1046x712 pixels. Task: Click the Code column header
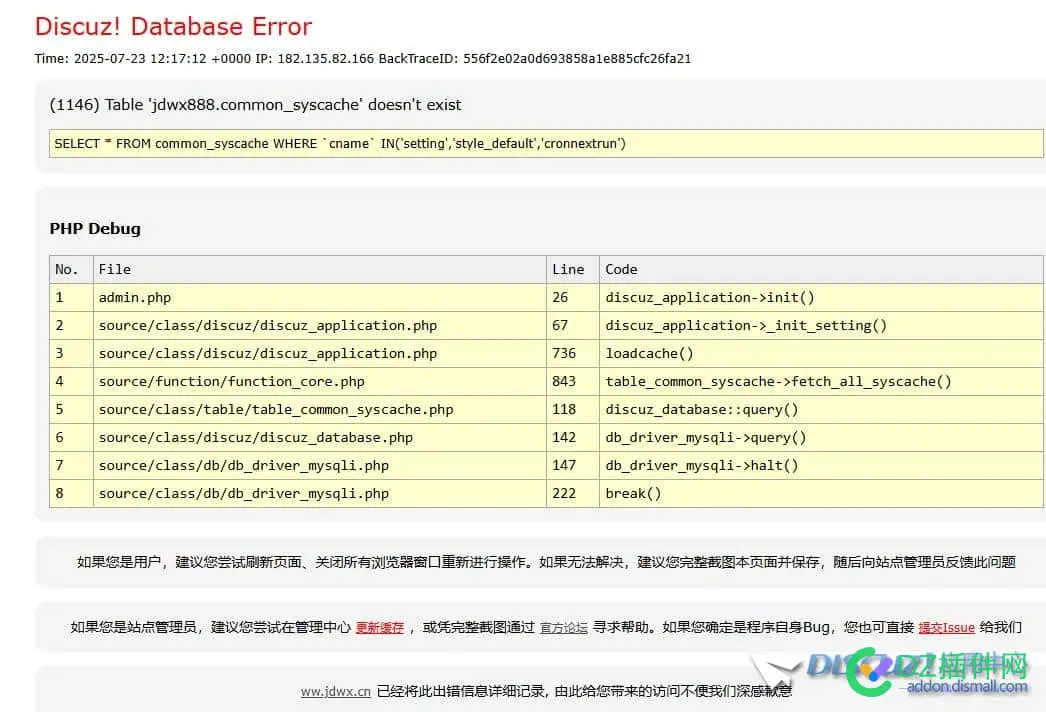pos(621,270)
